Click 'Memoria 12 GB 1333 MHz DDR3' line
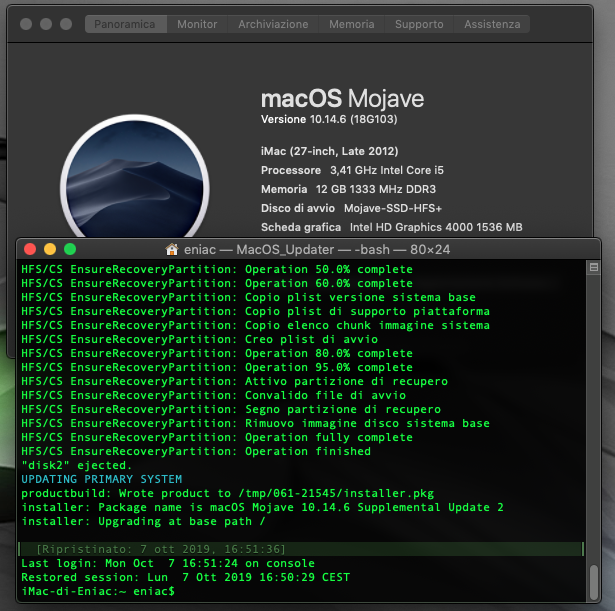Image resolution: width=615 pixels, height=611 pixels. 348,189
